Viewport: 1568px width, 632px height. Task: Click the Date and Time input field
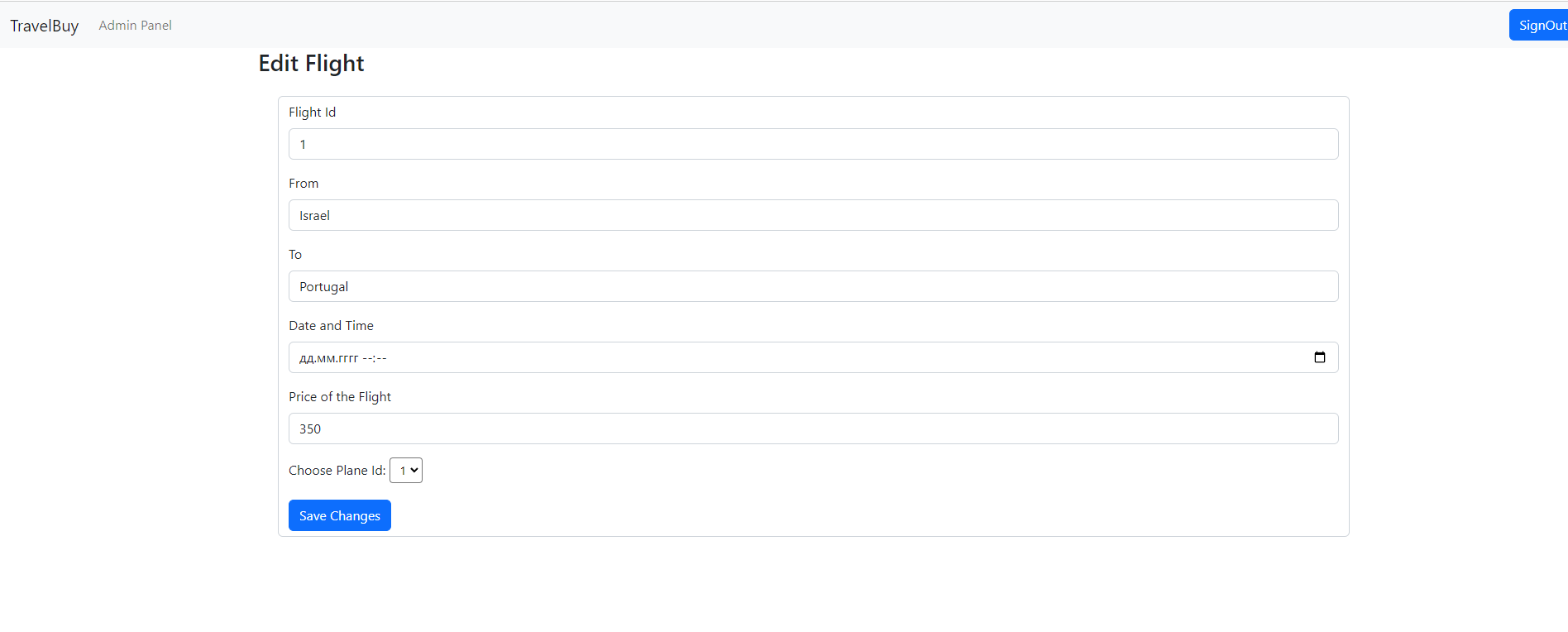tap(744, 357)
